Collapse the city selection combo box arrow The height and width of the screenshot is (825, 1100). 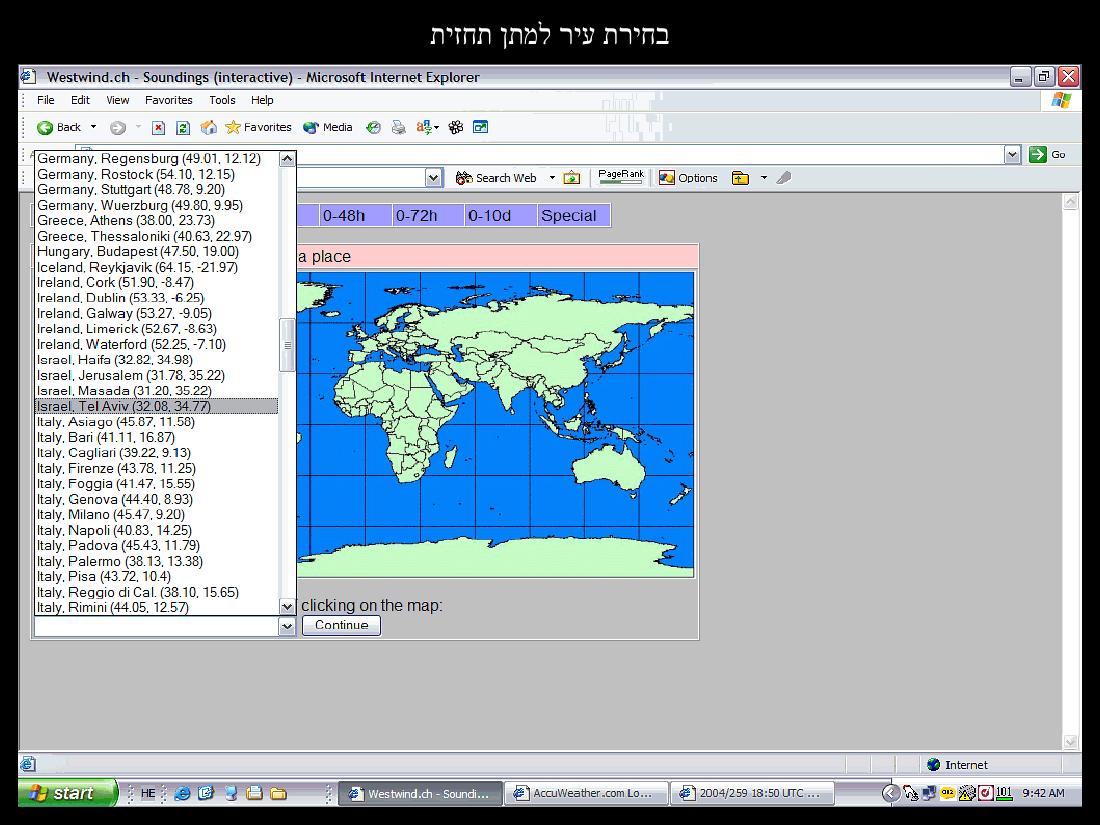coord(287,626)
